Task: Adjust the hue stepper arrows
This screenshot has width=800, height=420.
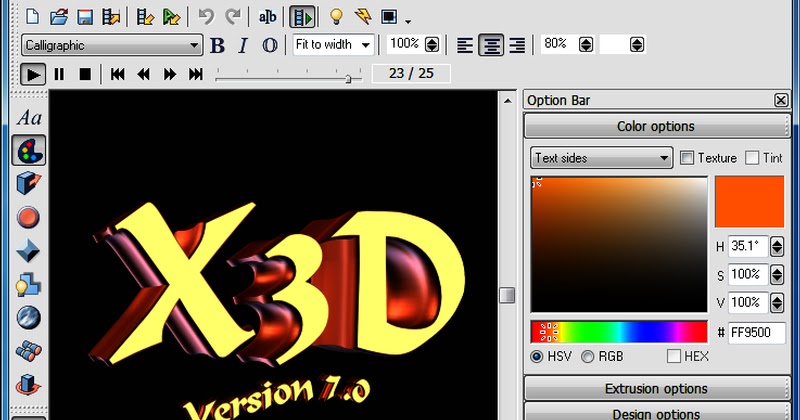Action: [777, 246]
